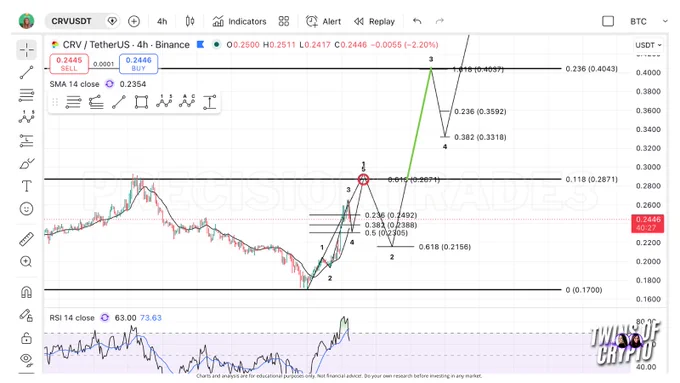680x383 pixels.
Task: Open the emoji icons tool
Action: pos(26,209)
